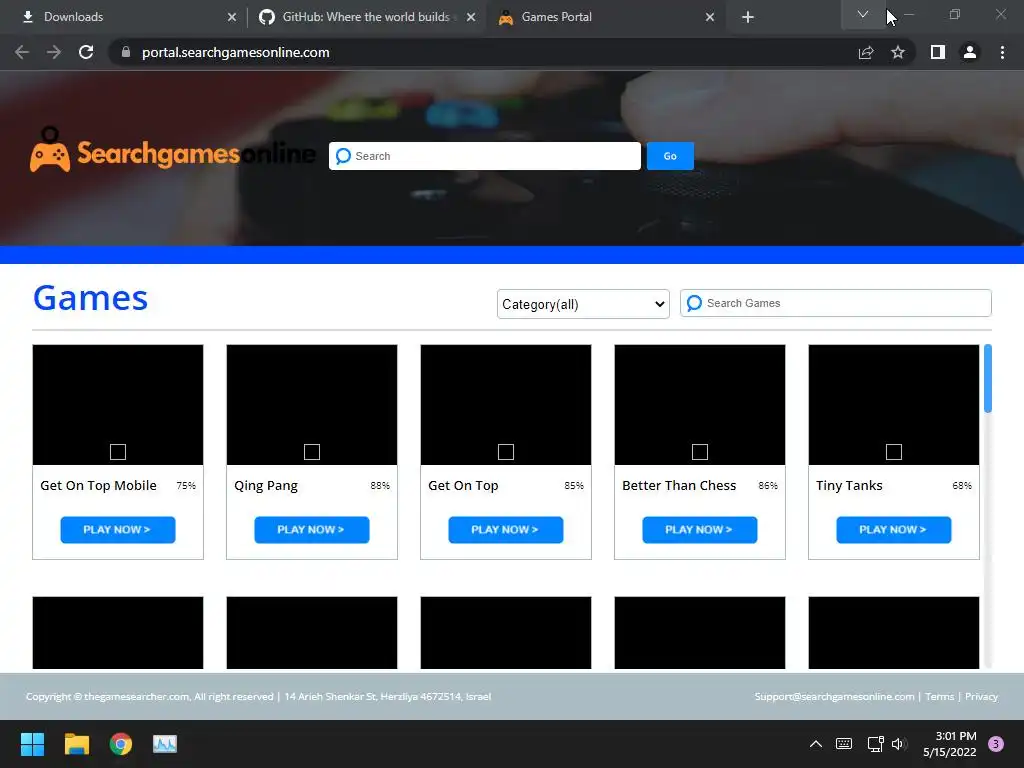Click Play Now under Get On Top 85%
The width and height of the screenshot is (1024, 768).
point(505,530)
